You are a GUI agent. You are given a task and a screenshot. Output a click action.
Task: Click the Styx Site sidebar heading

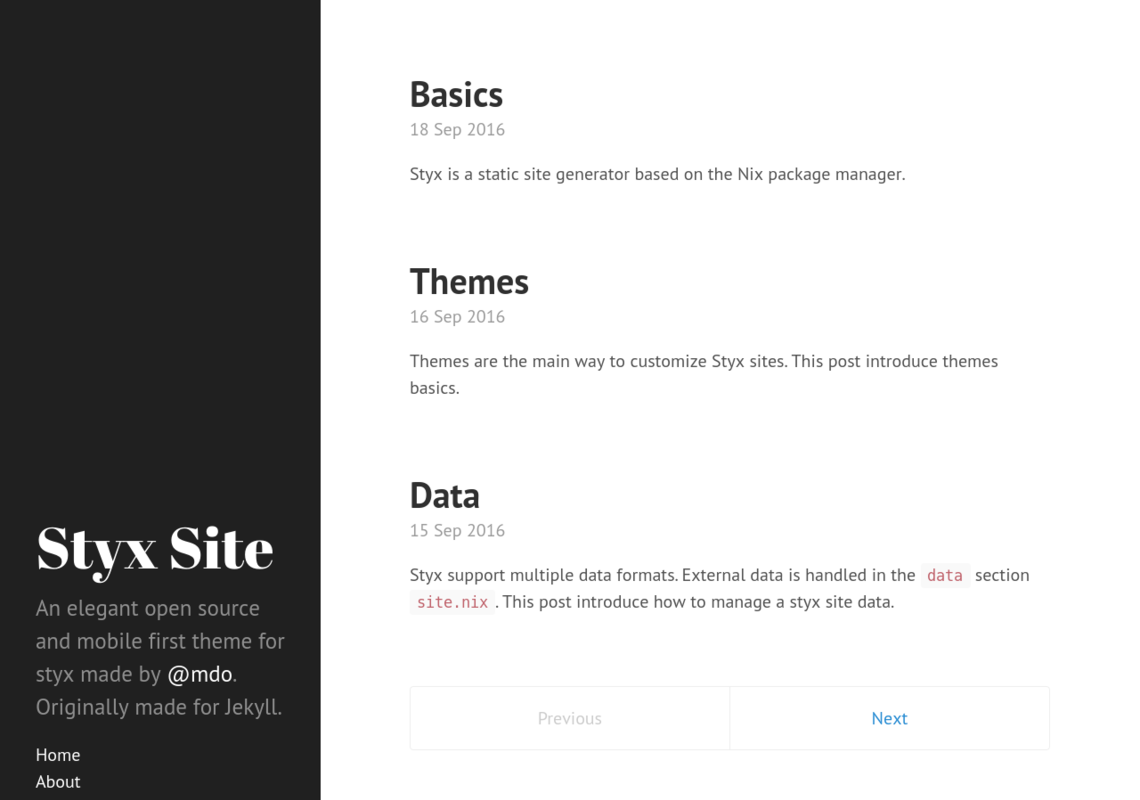tap(155, 550)
